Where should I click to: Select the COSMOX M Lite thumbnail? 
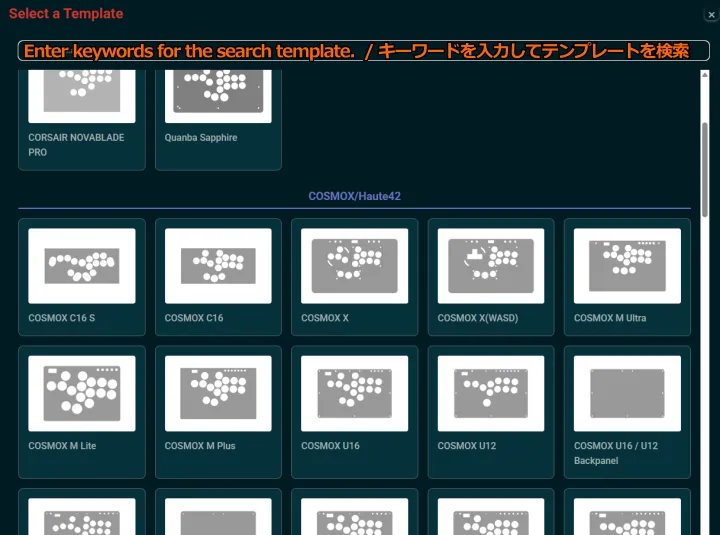click(x=82, y=394)
